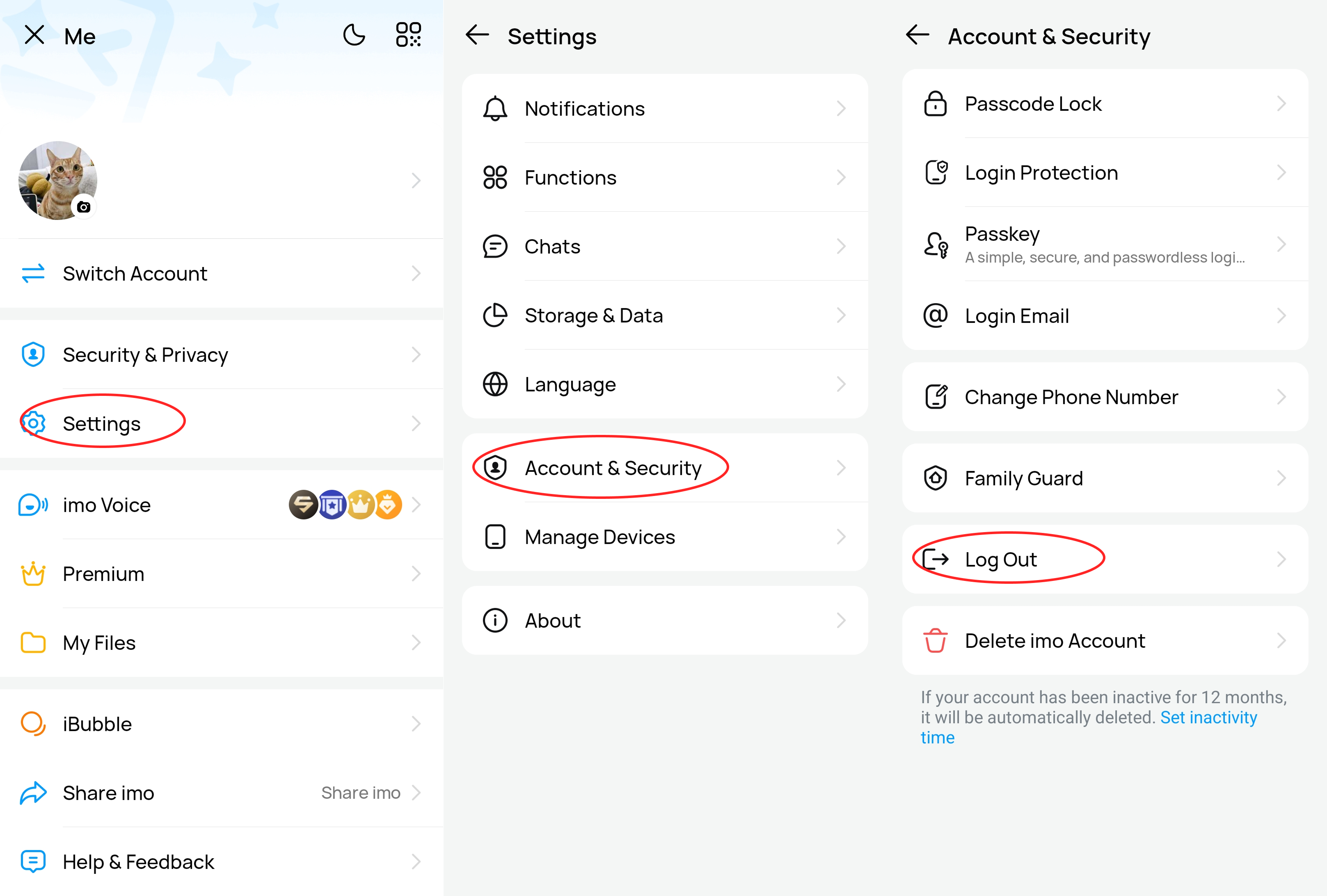Click the Language globe icon

tap(495, 384)
